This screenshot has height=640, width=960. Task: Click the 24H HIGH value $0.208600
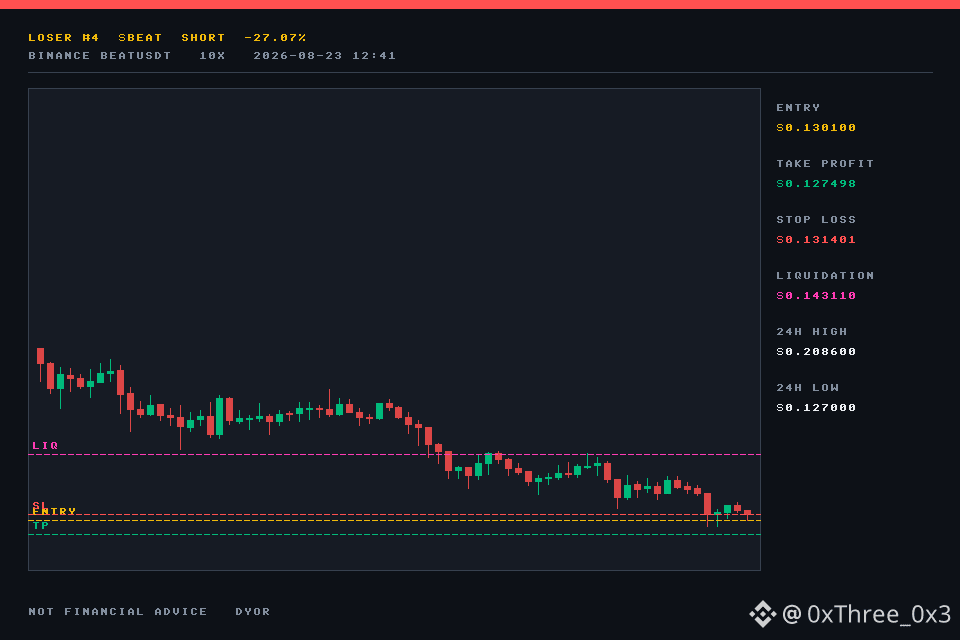click(816, 352)
